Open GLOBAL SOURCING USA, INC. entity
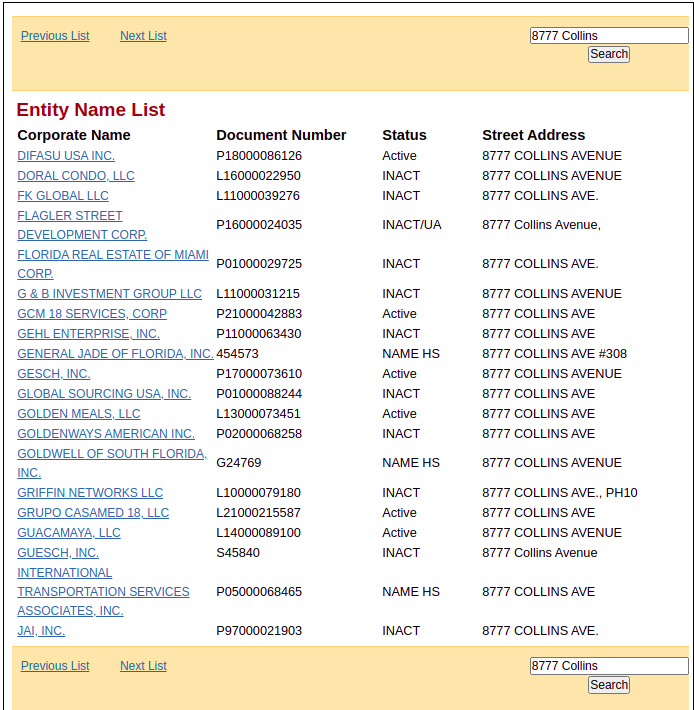 pos(104,393)
